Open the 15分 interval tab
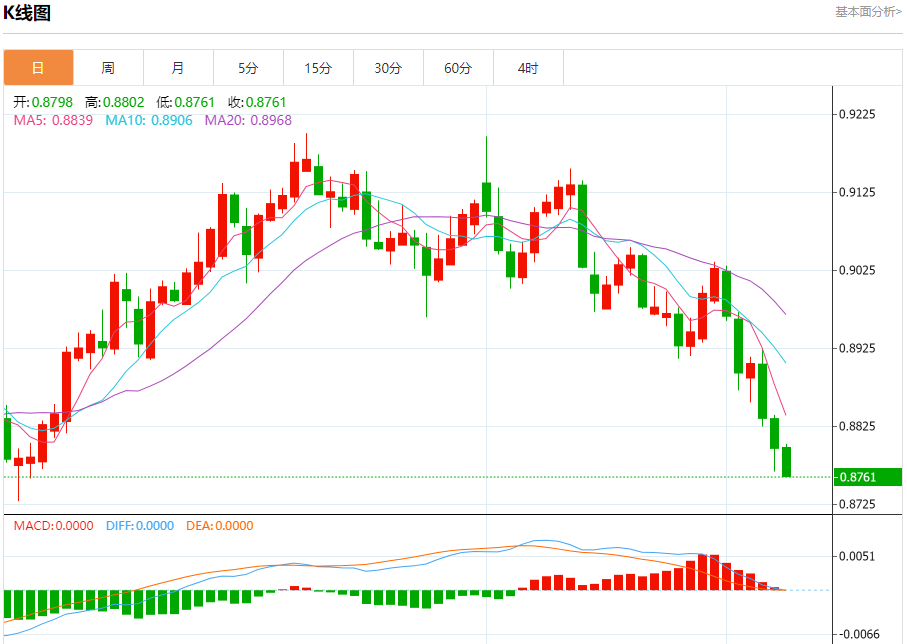907x644 pixels. pyautogui.click(x=318, y=68)
